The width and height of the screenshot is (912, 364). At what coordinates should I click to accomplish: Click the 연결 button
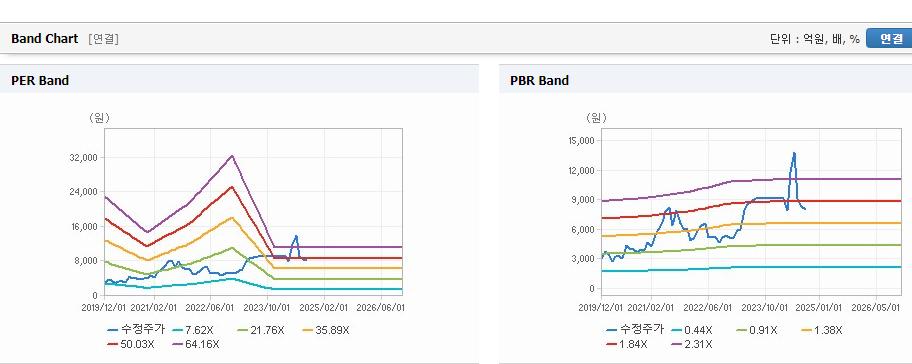pos(890,38)
